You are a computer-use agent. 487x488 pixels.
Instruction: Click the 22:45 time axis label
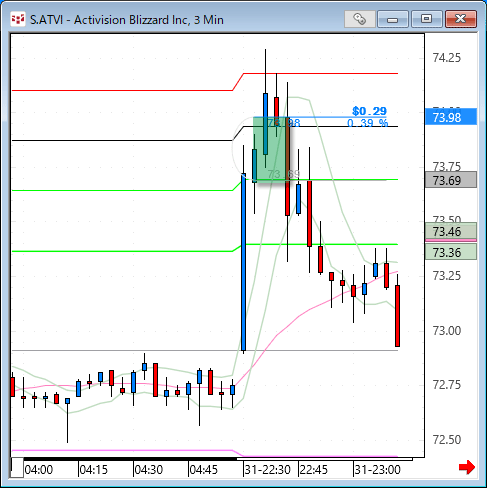314,470
